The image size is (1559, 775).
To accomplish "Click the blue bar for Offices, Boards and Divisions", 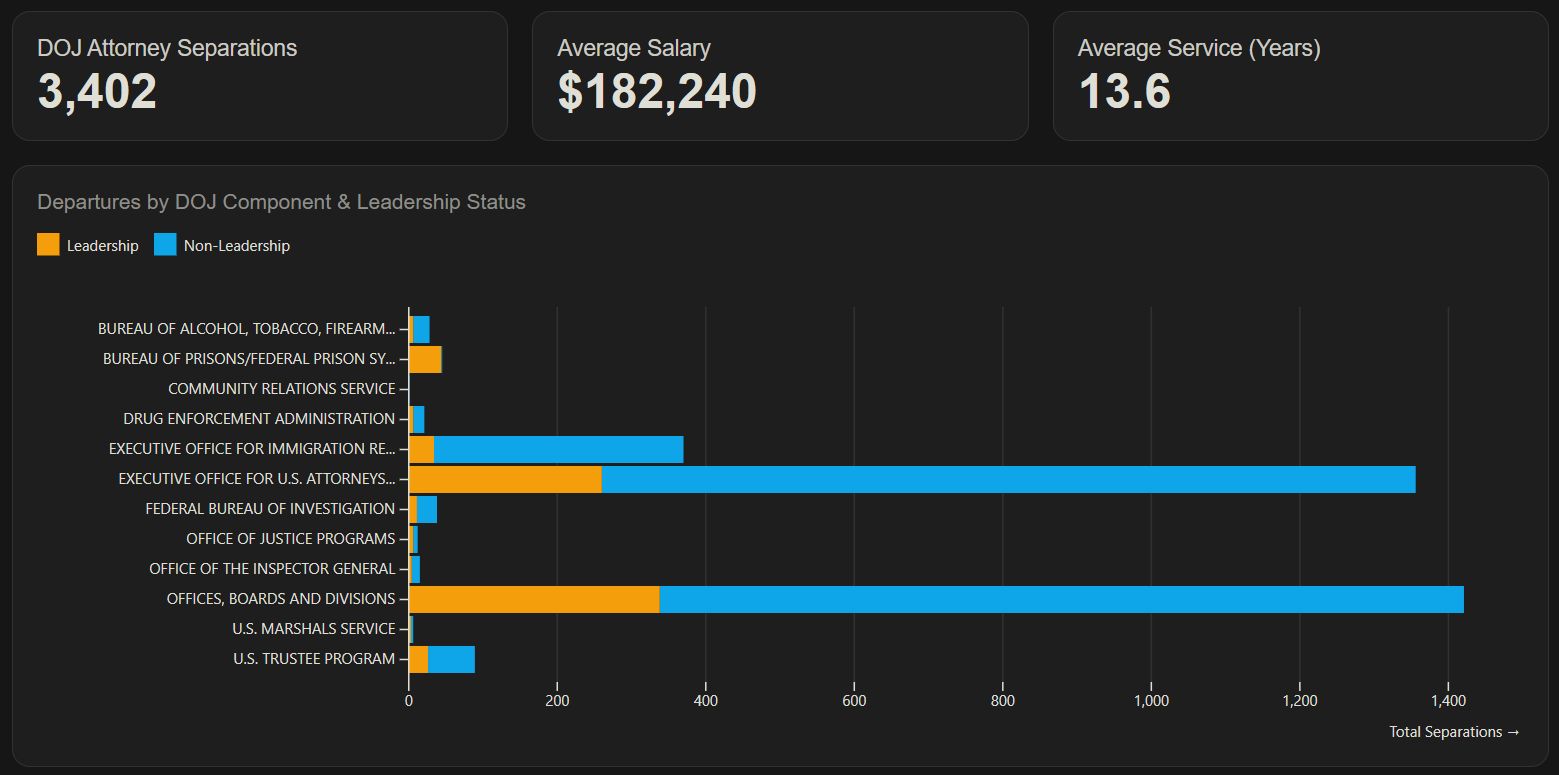I will (x=1061, y=599).
